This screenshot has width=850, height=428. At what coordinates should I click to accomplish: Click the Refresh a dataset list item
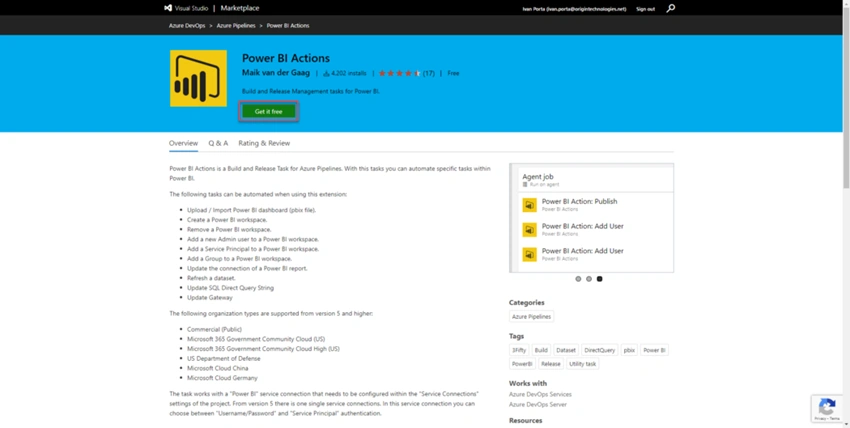pyautogui.click(x=211, y=278)
